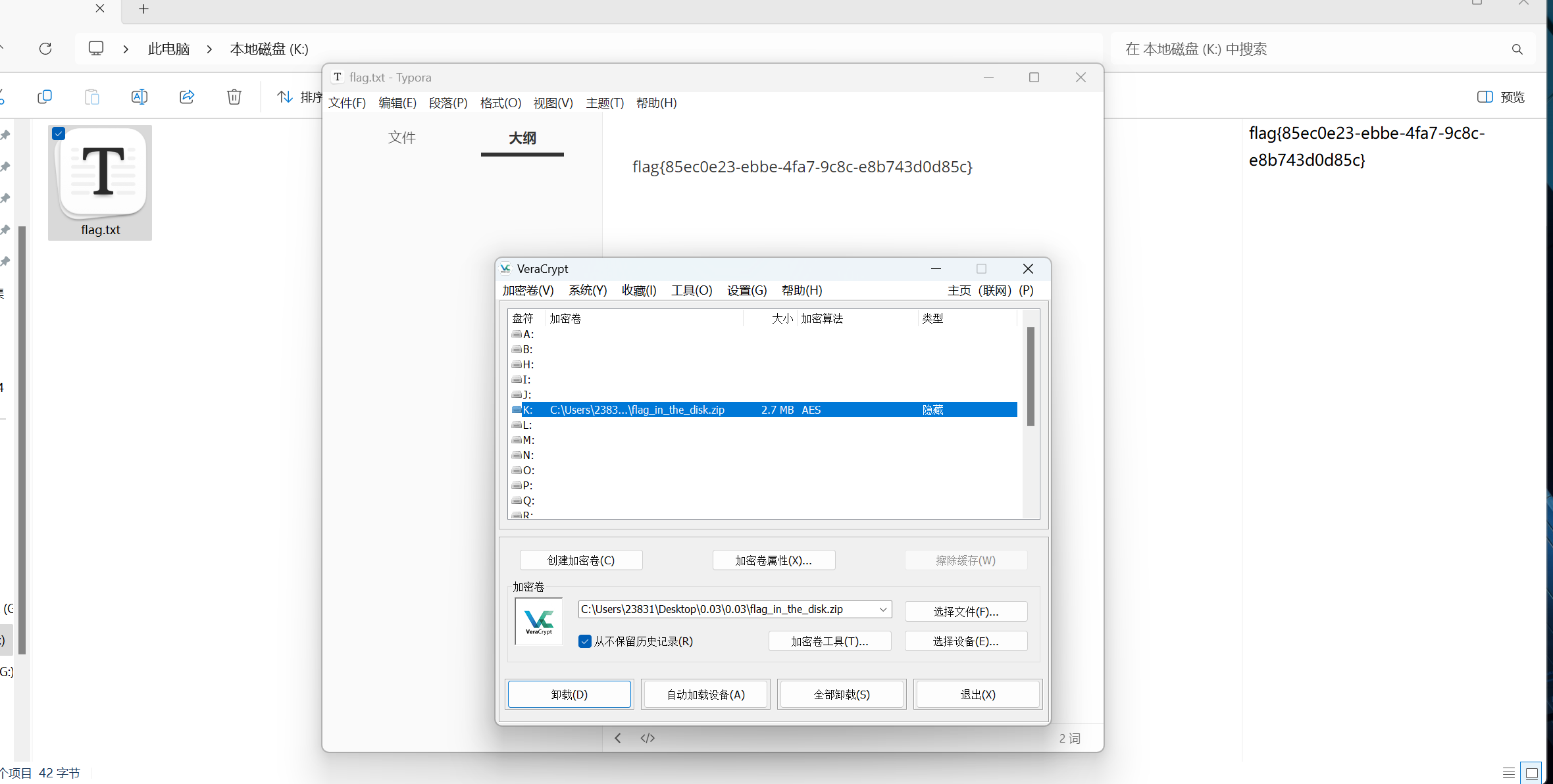Click the flag text line in Typora editor
This screenshot has width=1553, height=784.
coord(802,167)
